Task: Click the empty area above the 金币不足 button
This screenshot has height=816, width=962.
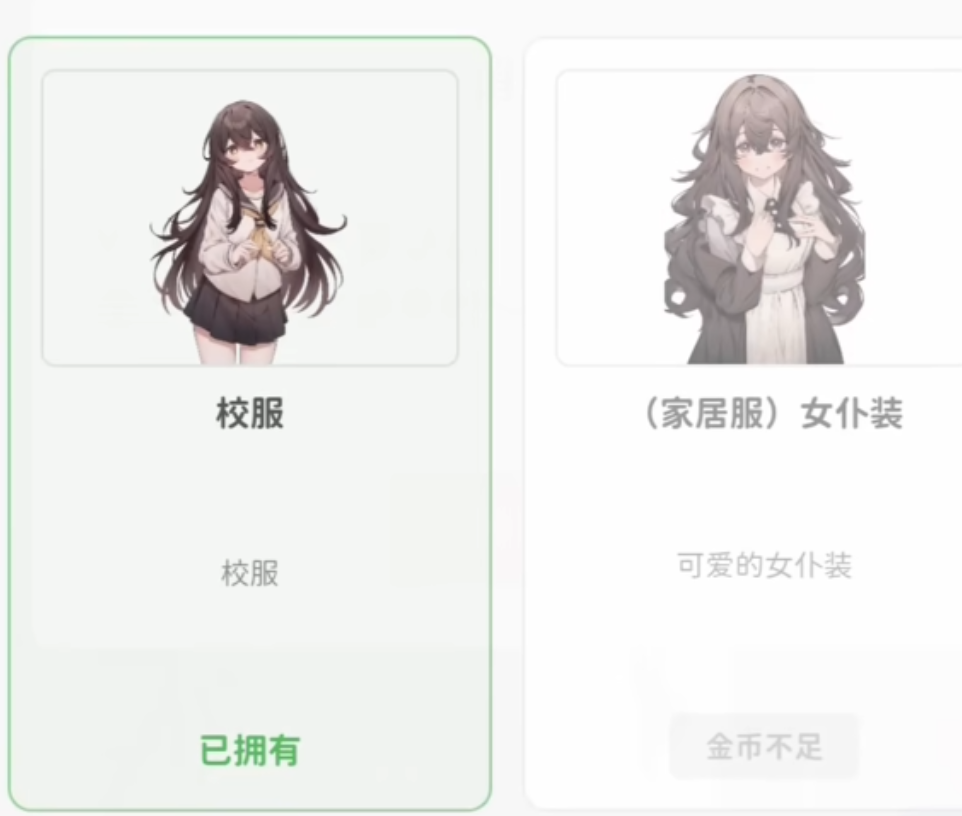Action: [x=764, y=650]
